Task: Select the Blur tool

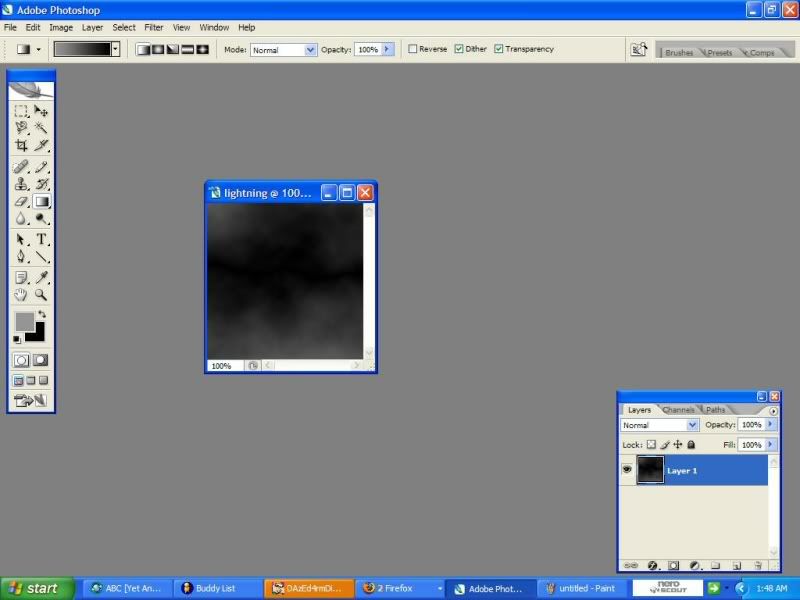Action: [21, 218]
